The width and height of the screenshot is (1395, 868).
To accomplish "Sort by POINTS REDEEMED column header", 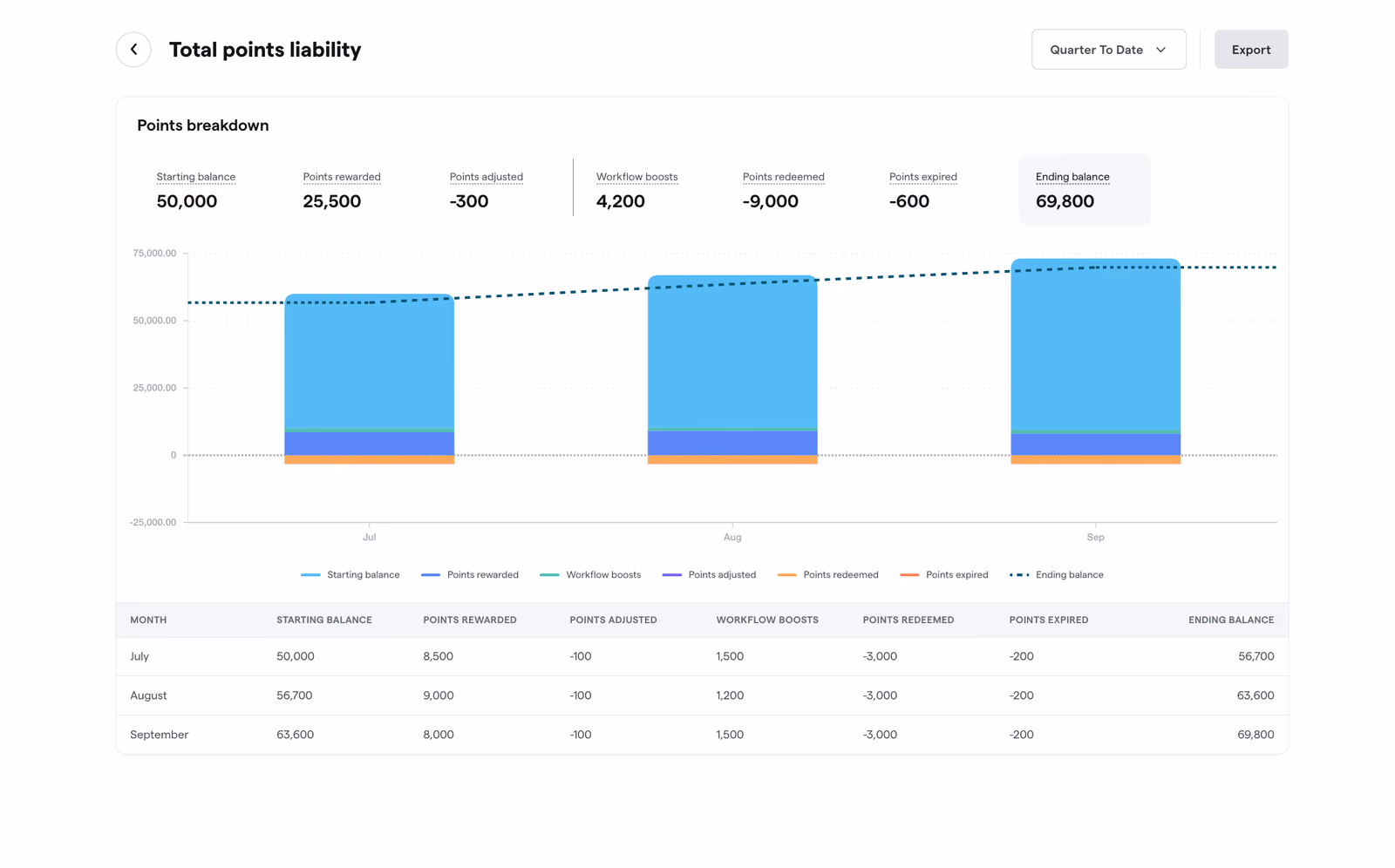I will pyautogui.click(x=908, y=620).
